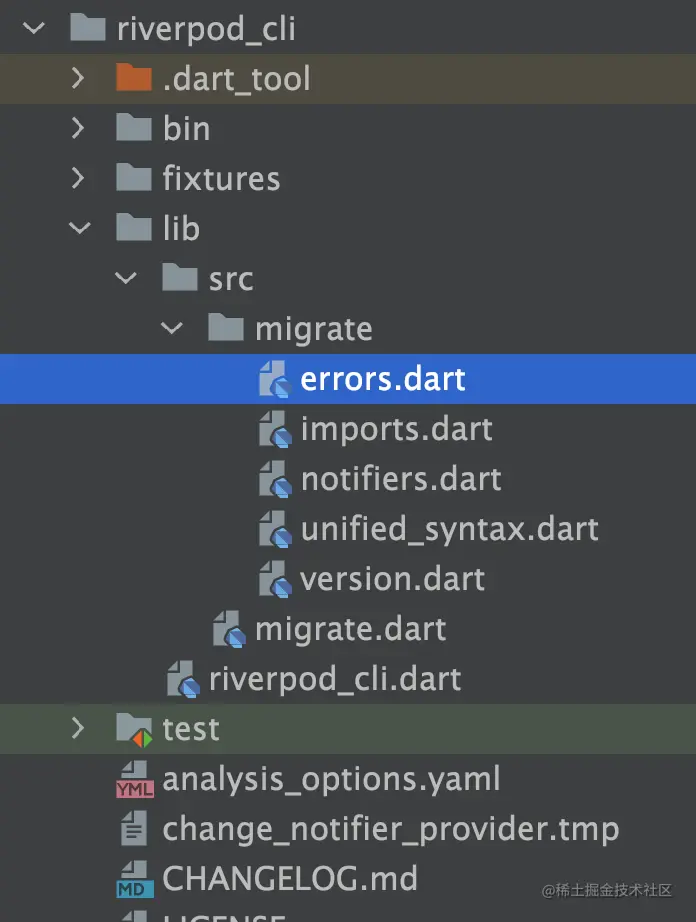Expand the test folder

(79, 729)
